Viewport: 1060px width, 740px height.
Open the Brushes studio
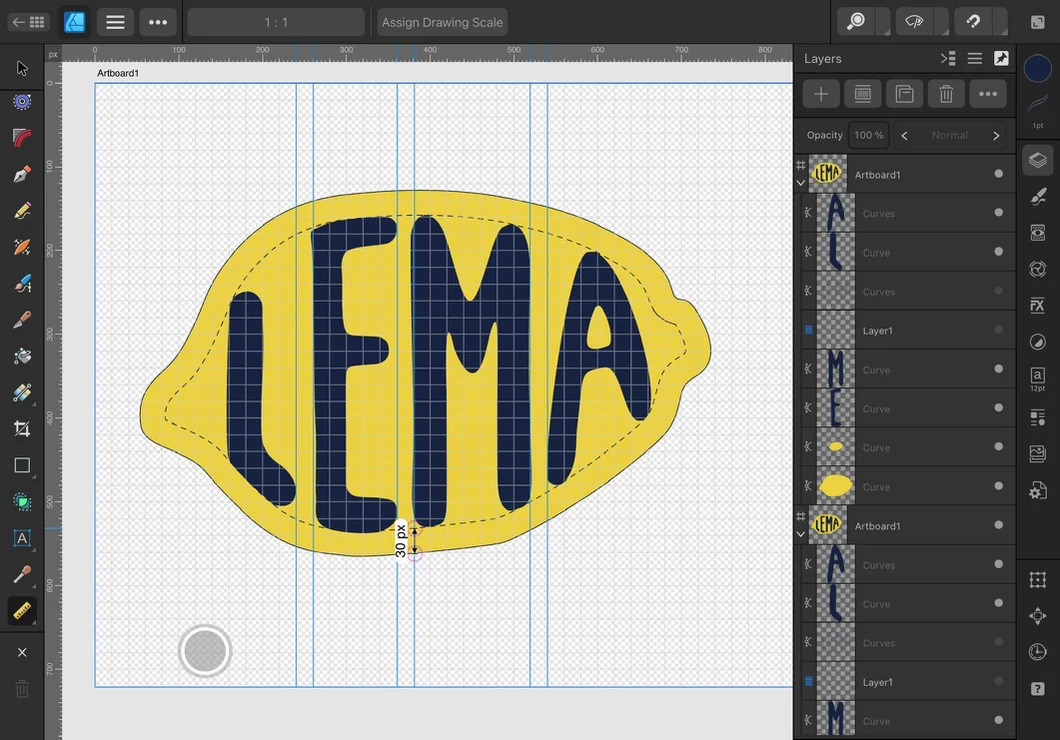click(1038, 197)
